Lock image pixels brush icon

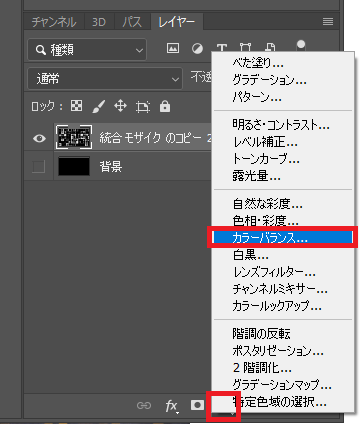pyautogui.click(x=98, y=107)
